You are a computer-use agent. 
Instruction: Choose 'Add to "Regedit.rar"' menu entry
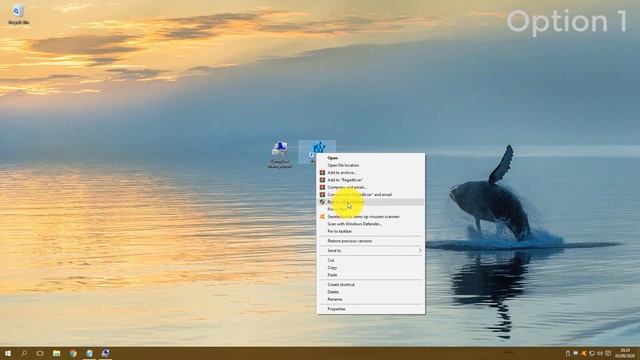tap(371, 180)
